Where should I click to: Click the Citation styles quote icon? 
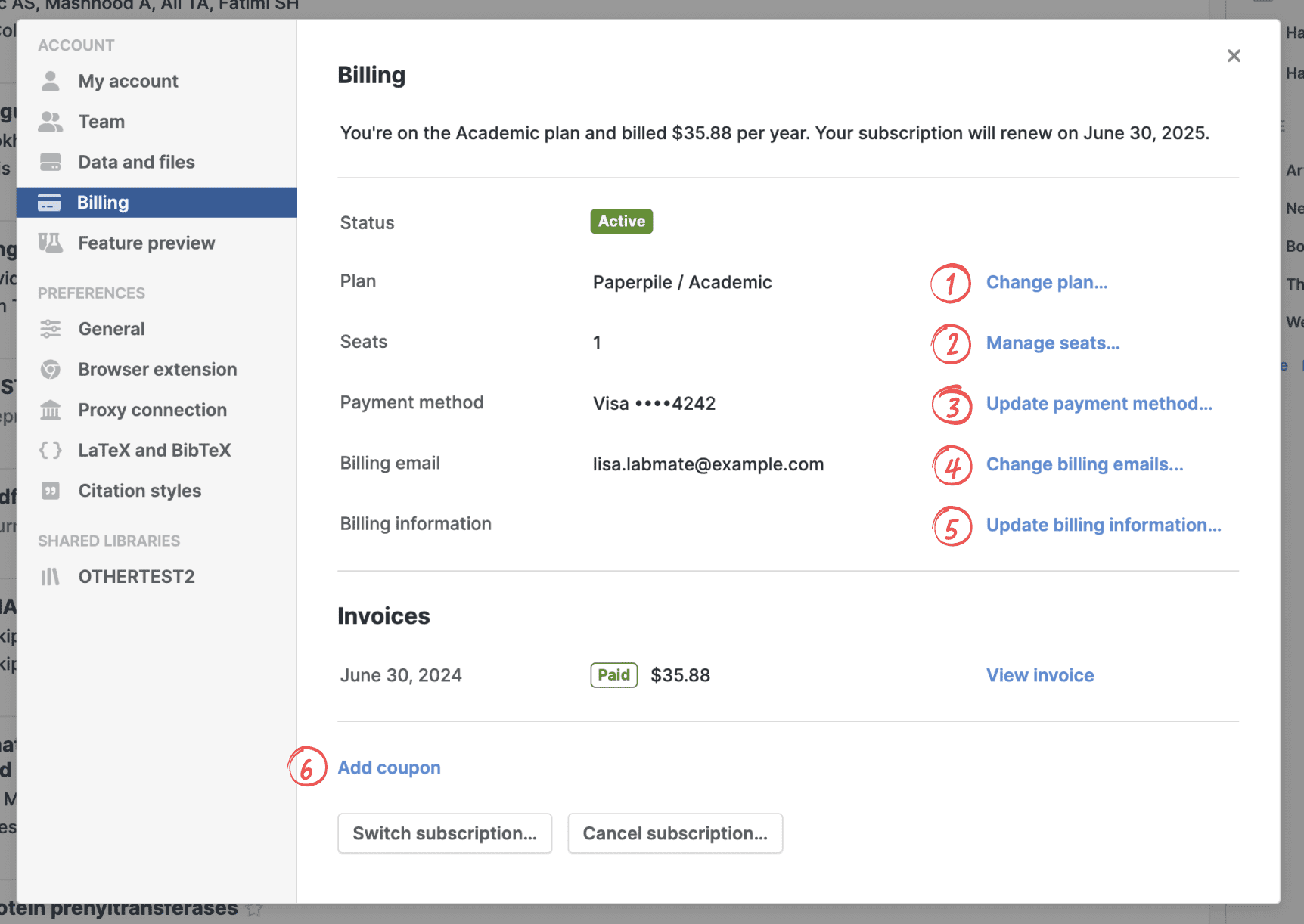(x=51, y=491)
